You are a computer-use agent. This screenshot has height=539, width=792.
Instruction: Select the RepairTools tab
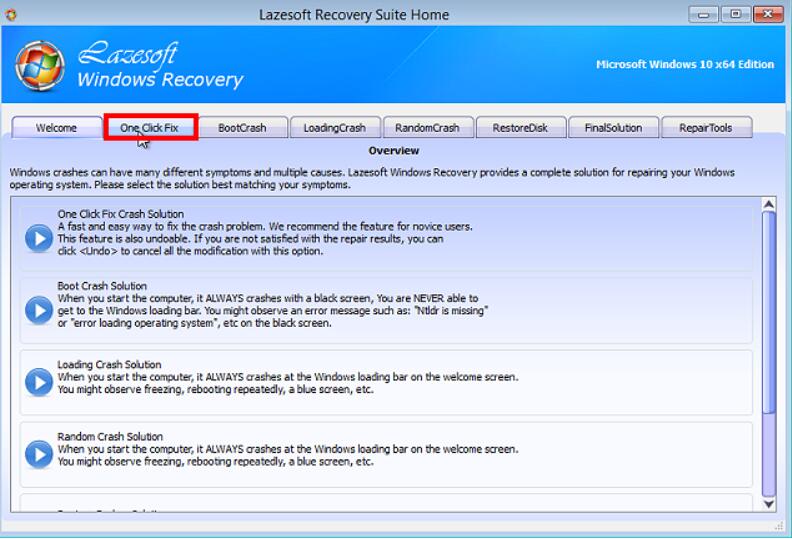pyautogui.click(x=706, y=128)
